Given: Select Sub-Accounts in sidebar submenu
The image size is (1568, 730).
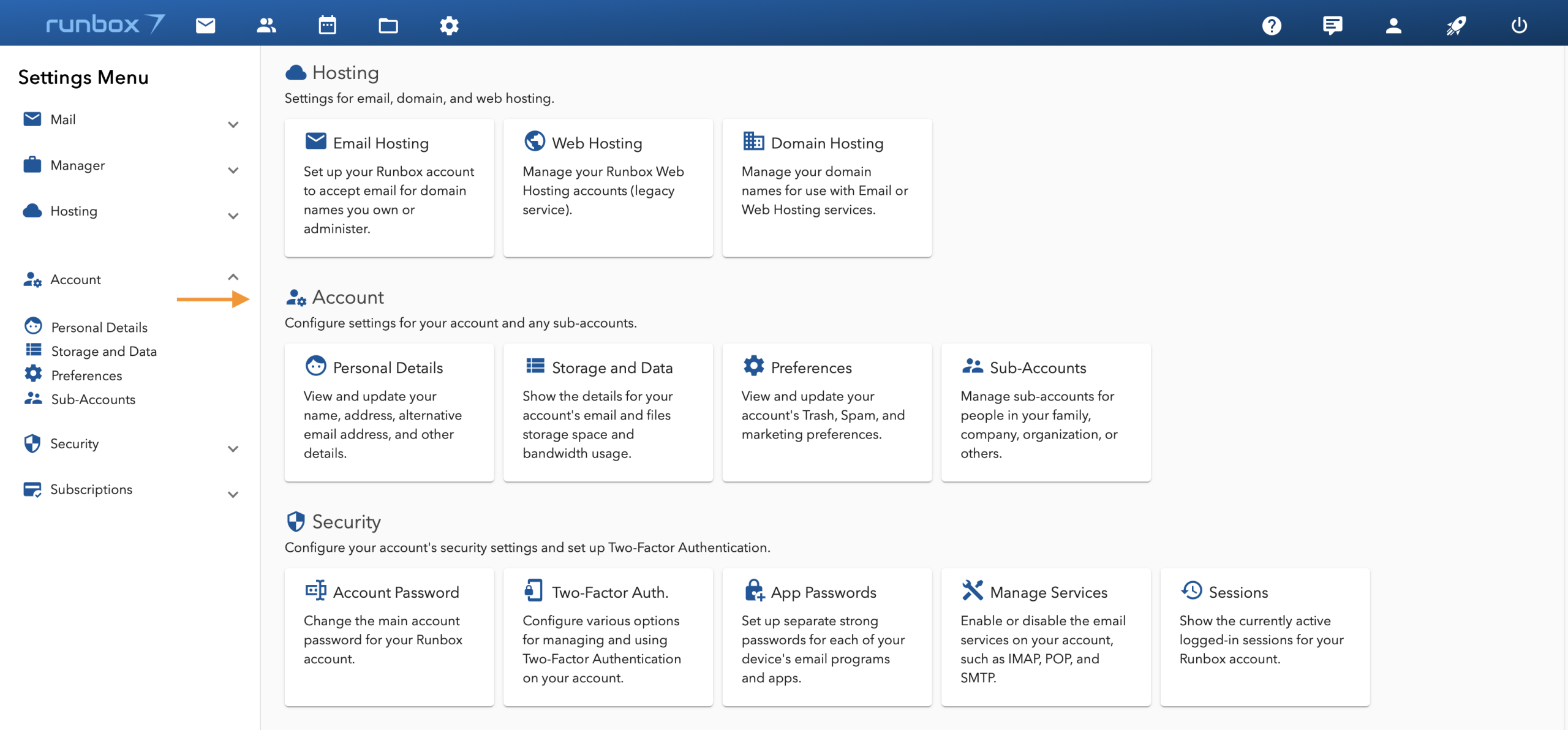Looking at the screenshot, I should click(x=93, y=399).
